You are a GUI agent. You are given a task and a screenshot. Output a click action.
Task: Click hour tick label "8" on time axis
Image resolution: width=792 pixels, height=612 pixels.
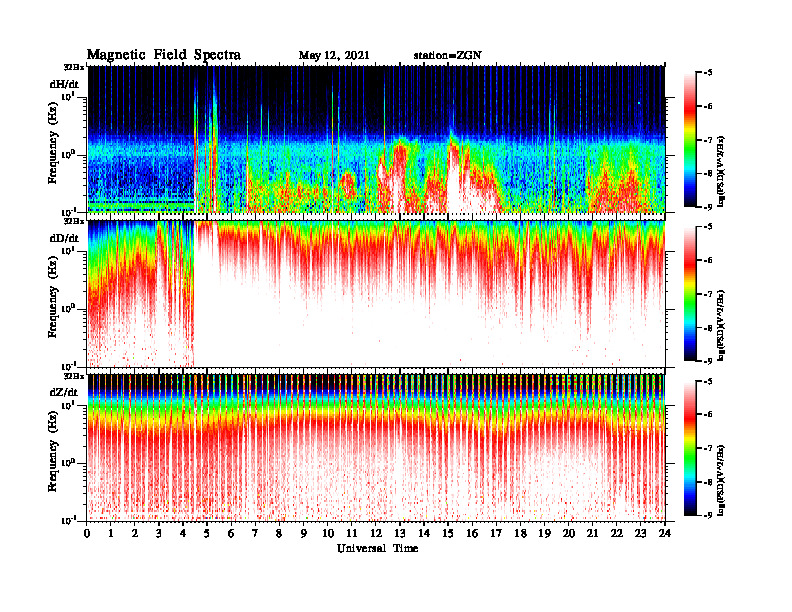(279, 534)
